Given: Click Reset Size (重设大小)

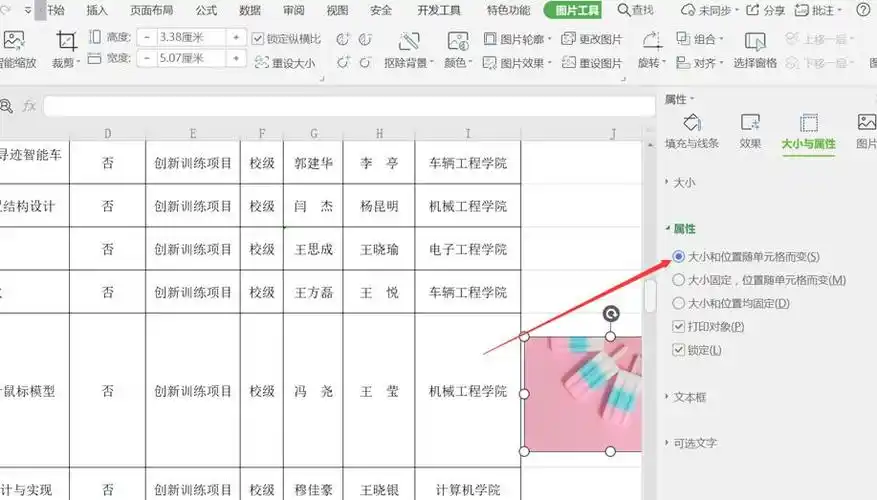Looking at the screenshot, I should 285,63.
